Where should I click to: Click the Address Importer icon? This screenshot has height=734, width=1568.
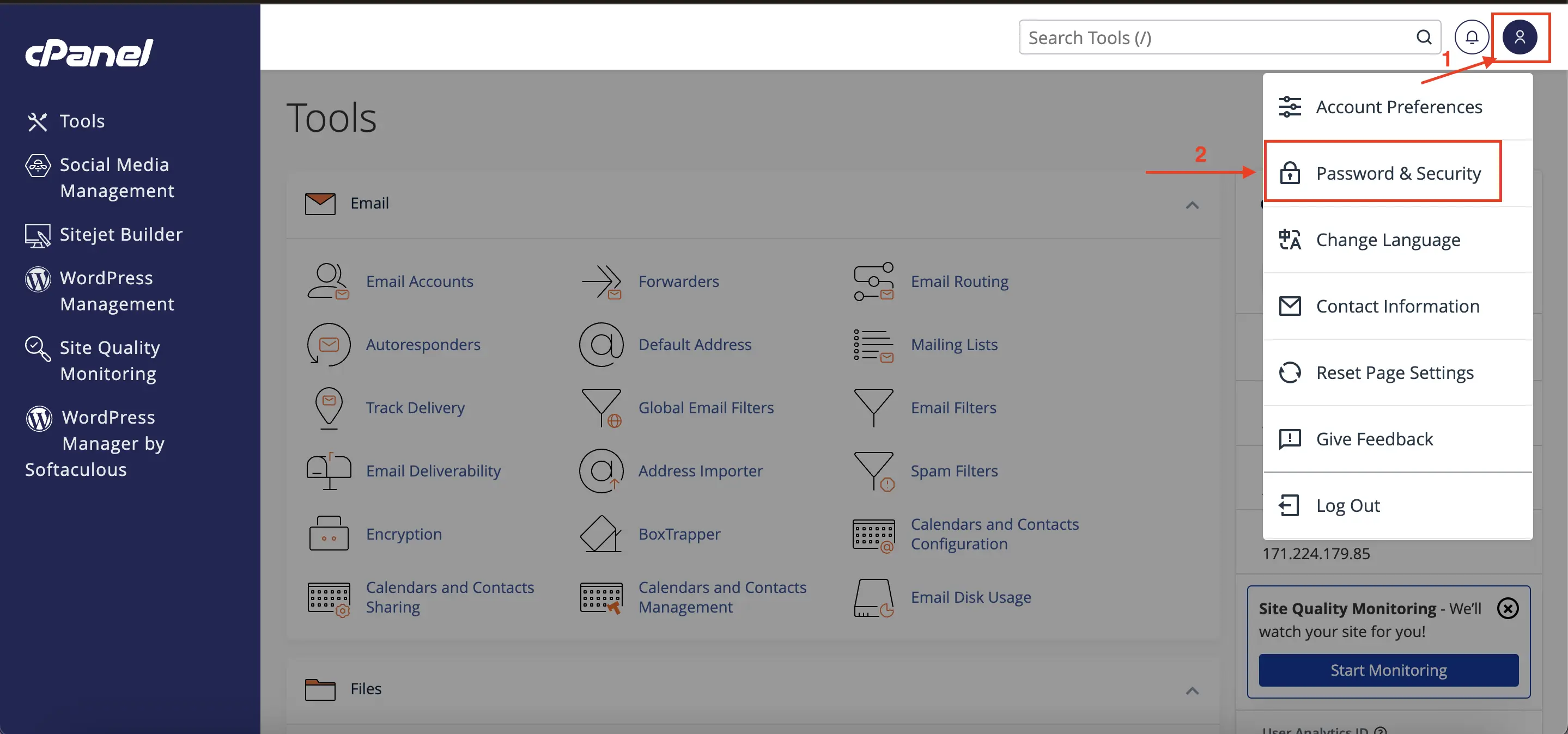(x=601, y=470)
